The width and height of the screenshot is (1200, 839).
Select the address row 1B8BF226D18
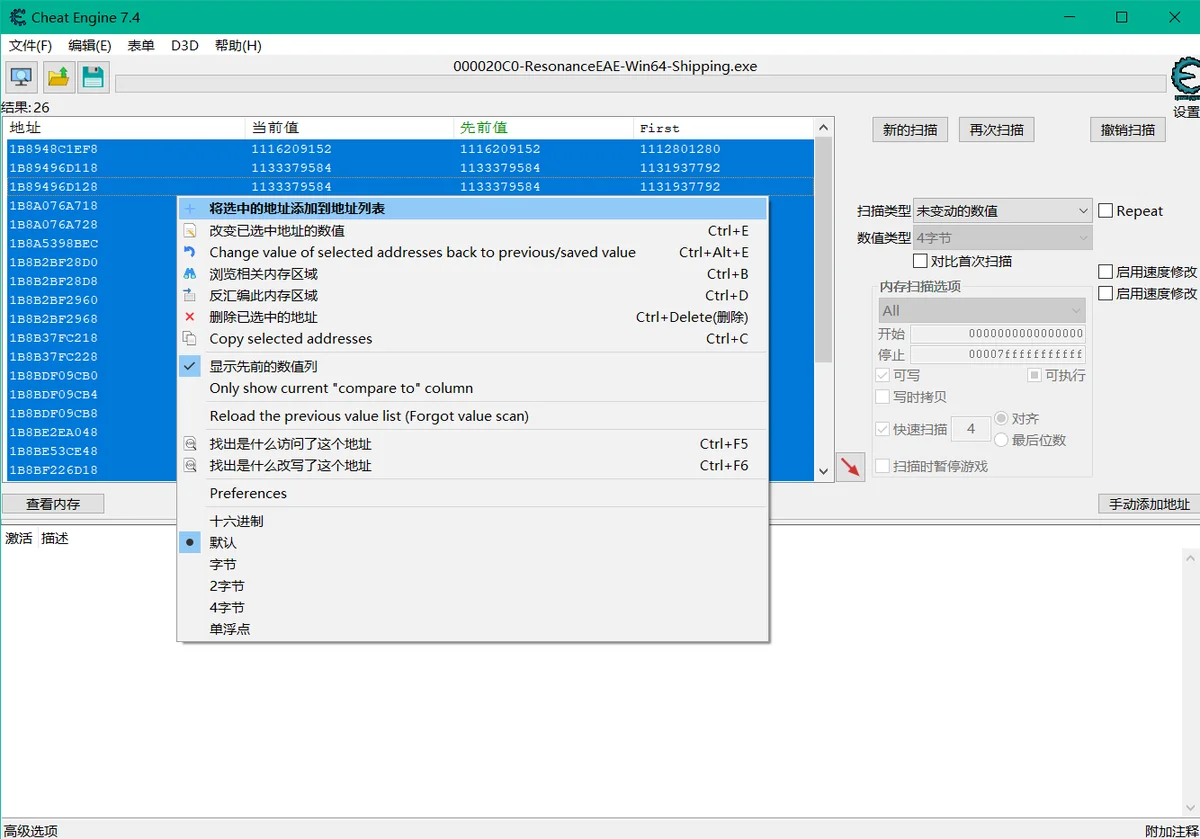pyautogui.click(x=90, y=471)
